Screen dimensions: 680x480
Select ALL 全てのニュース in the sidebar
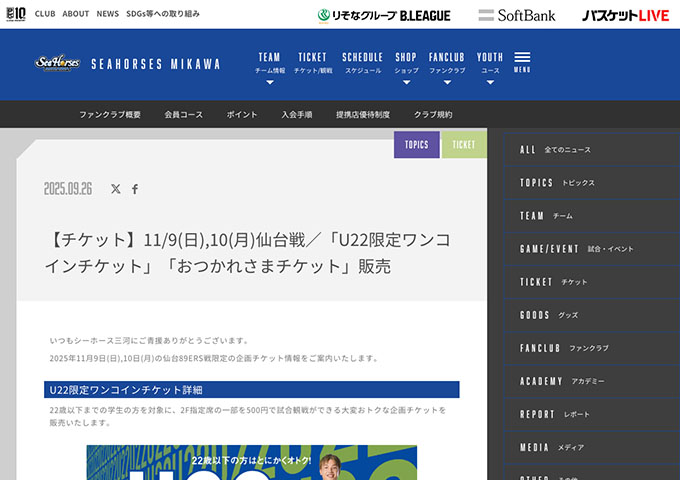coord(592,150)
